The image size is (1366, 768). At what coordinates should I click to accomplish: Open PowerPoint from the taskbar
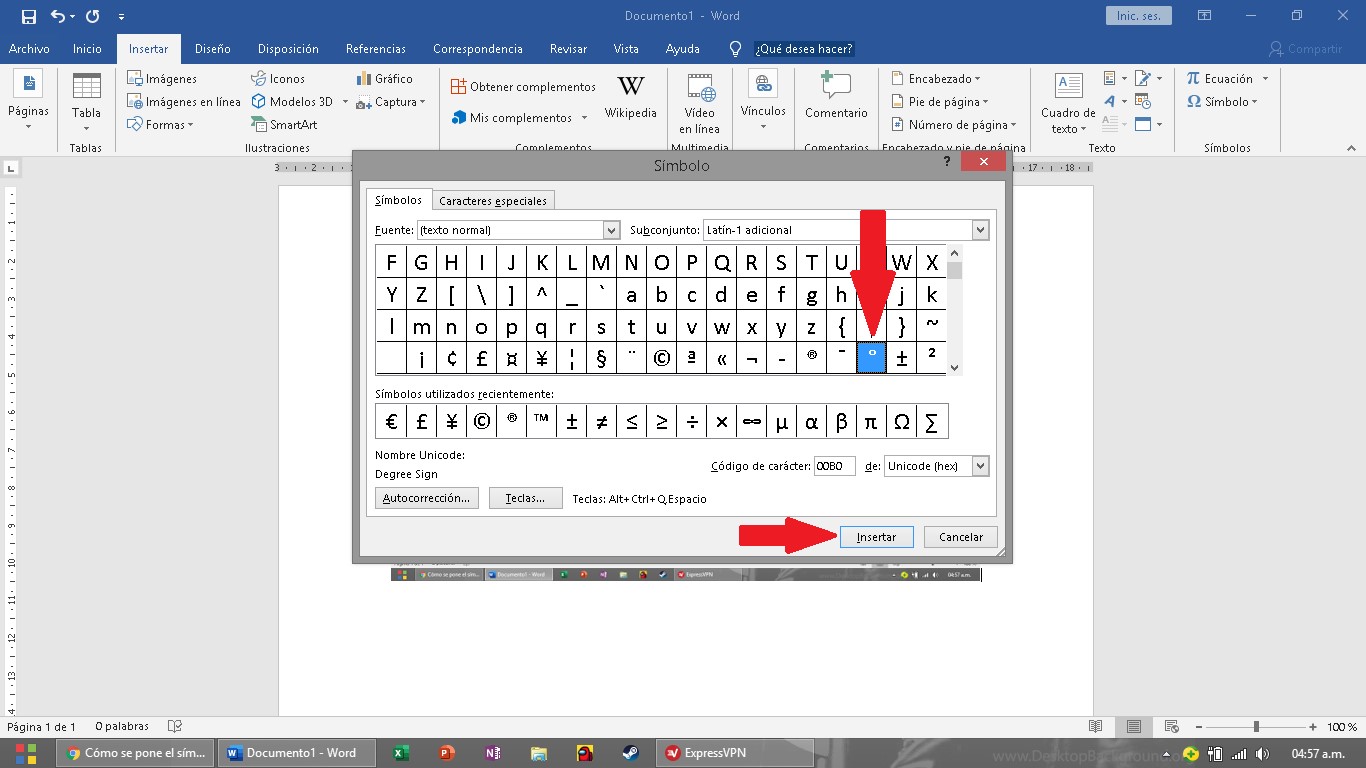[x=447, y=752]
